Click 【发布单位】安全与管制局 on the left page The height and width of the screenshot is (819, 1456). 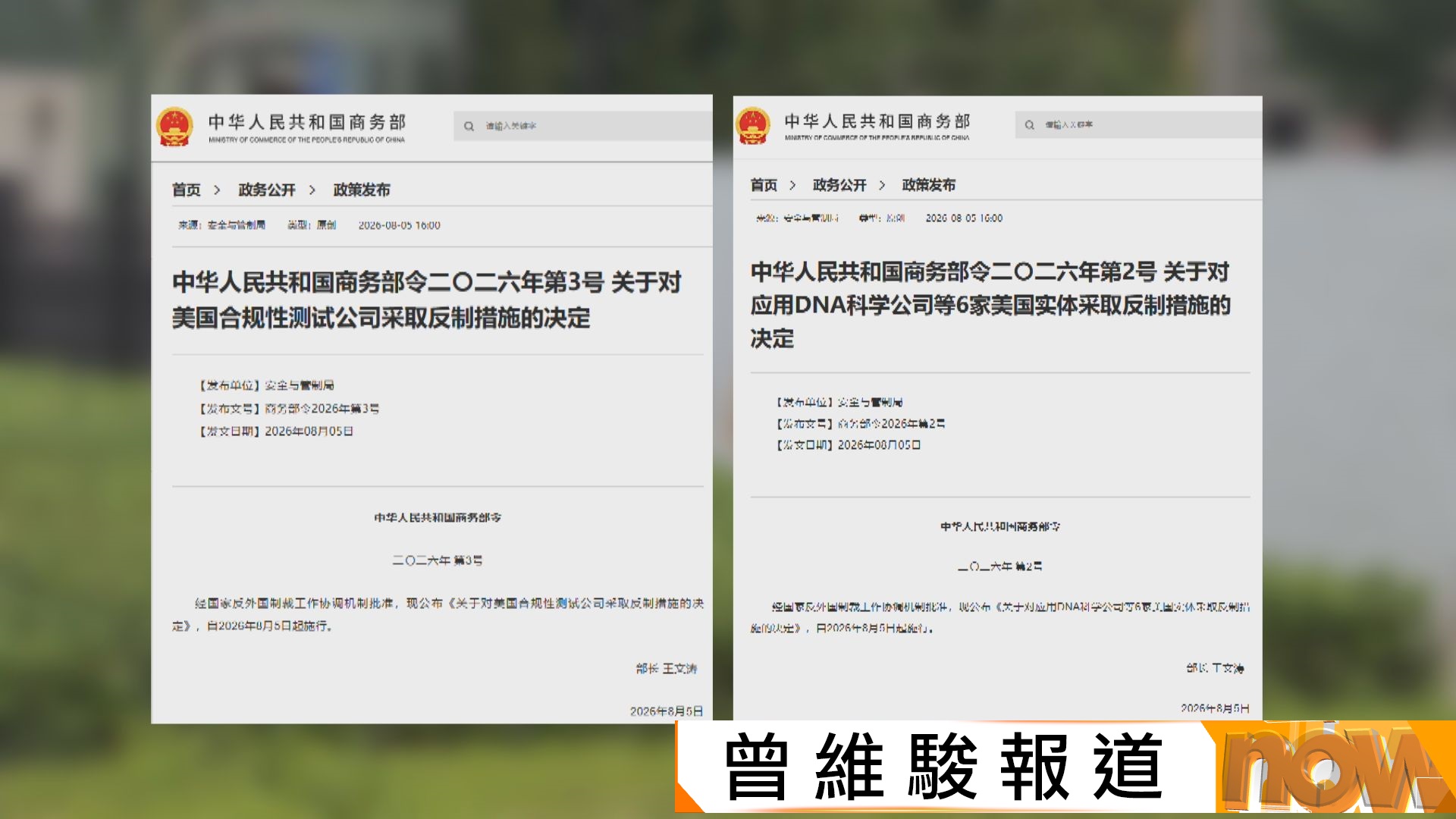[x=265, y=385]
